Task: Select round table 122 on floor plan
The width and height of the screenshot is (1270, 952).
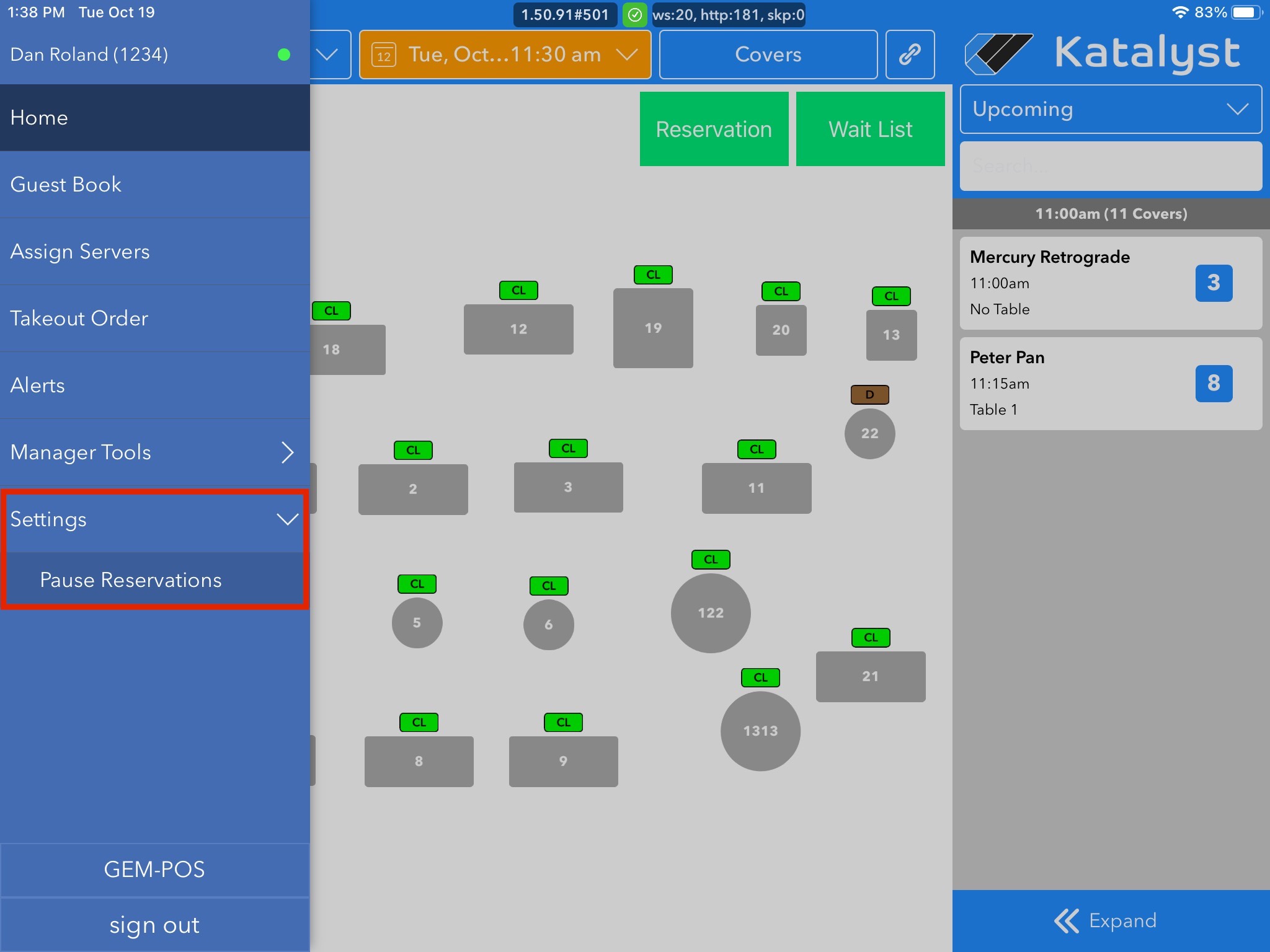Action: tap(711, 613)
